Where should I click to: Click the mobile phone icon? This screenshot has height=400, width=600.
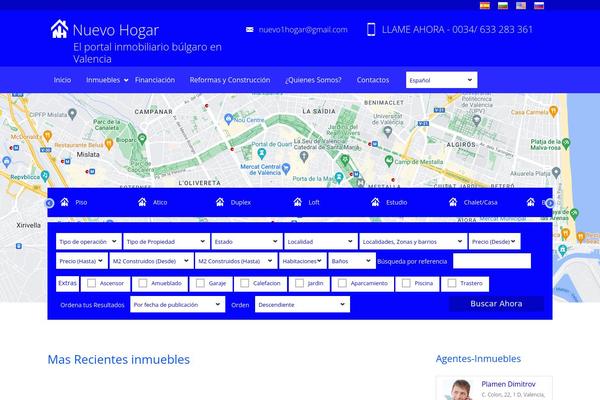(371, 29)
